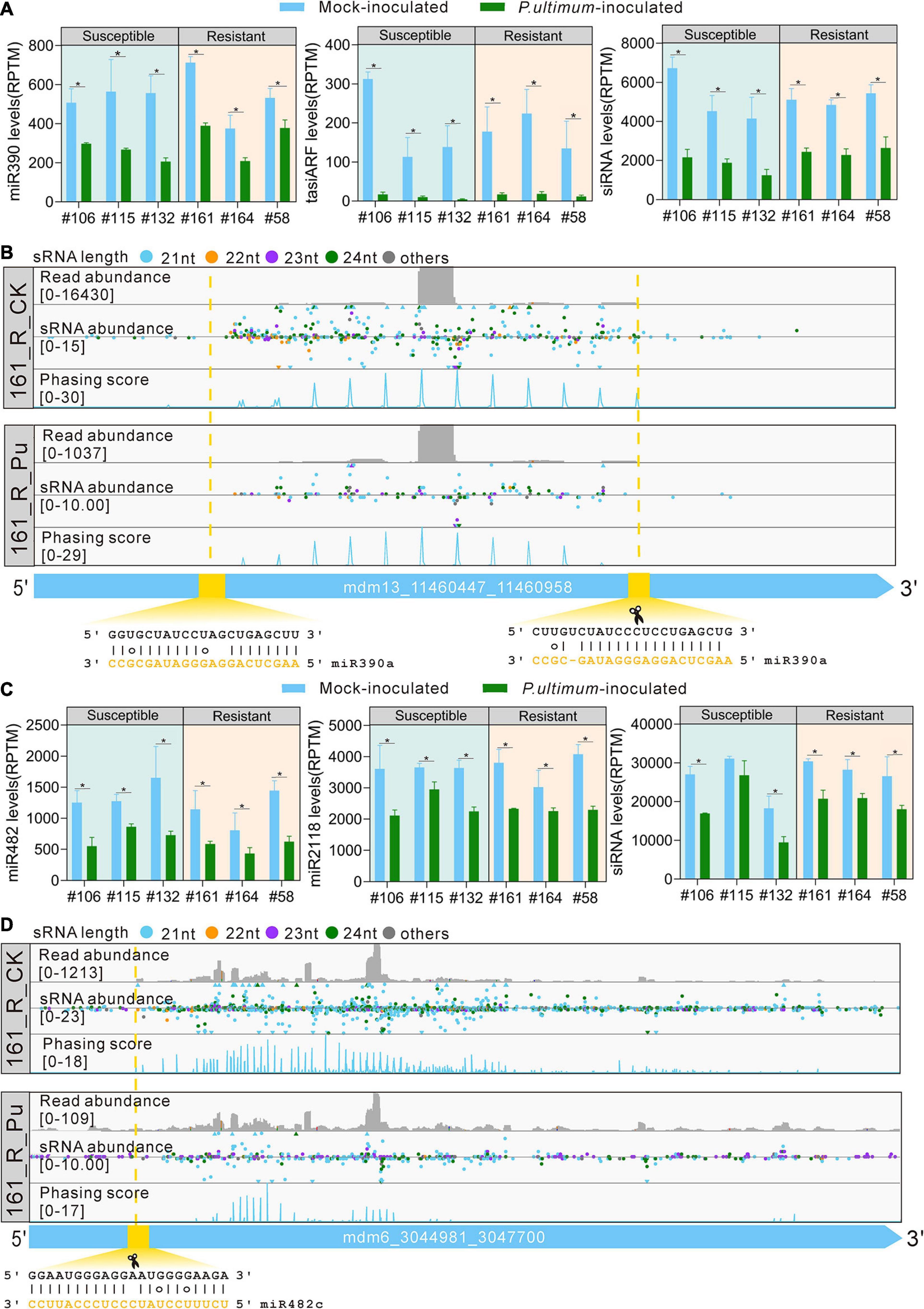Click the orange CCGC-GAUAGGGAGGACUCGAA sequence
The width and height of the screenshot is (924, 1309).
632,660
